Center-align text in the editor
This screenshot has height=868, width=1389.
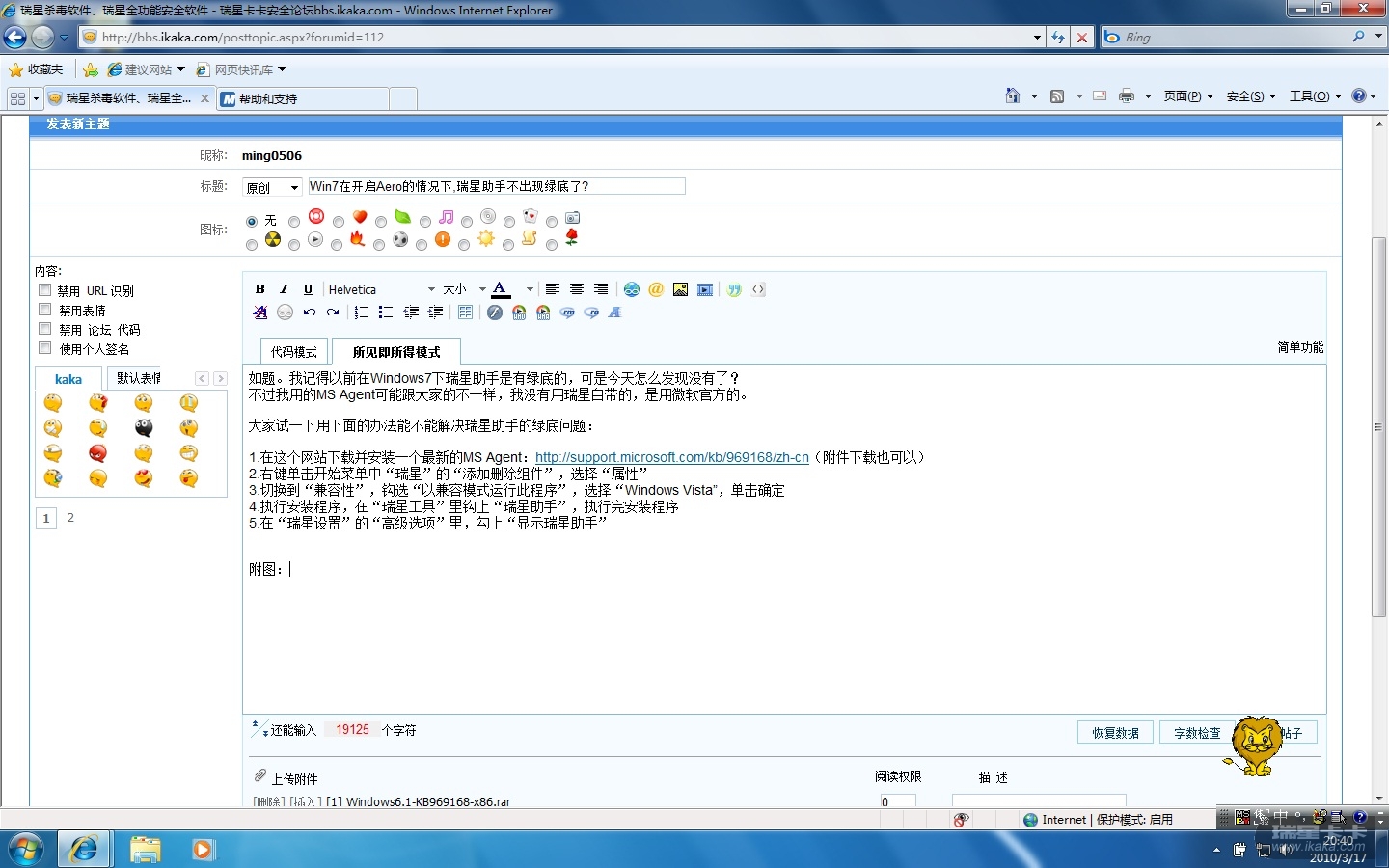pyautogui.click(x=577, y=289)
